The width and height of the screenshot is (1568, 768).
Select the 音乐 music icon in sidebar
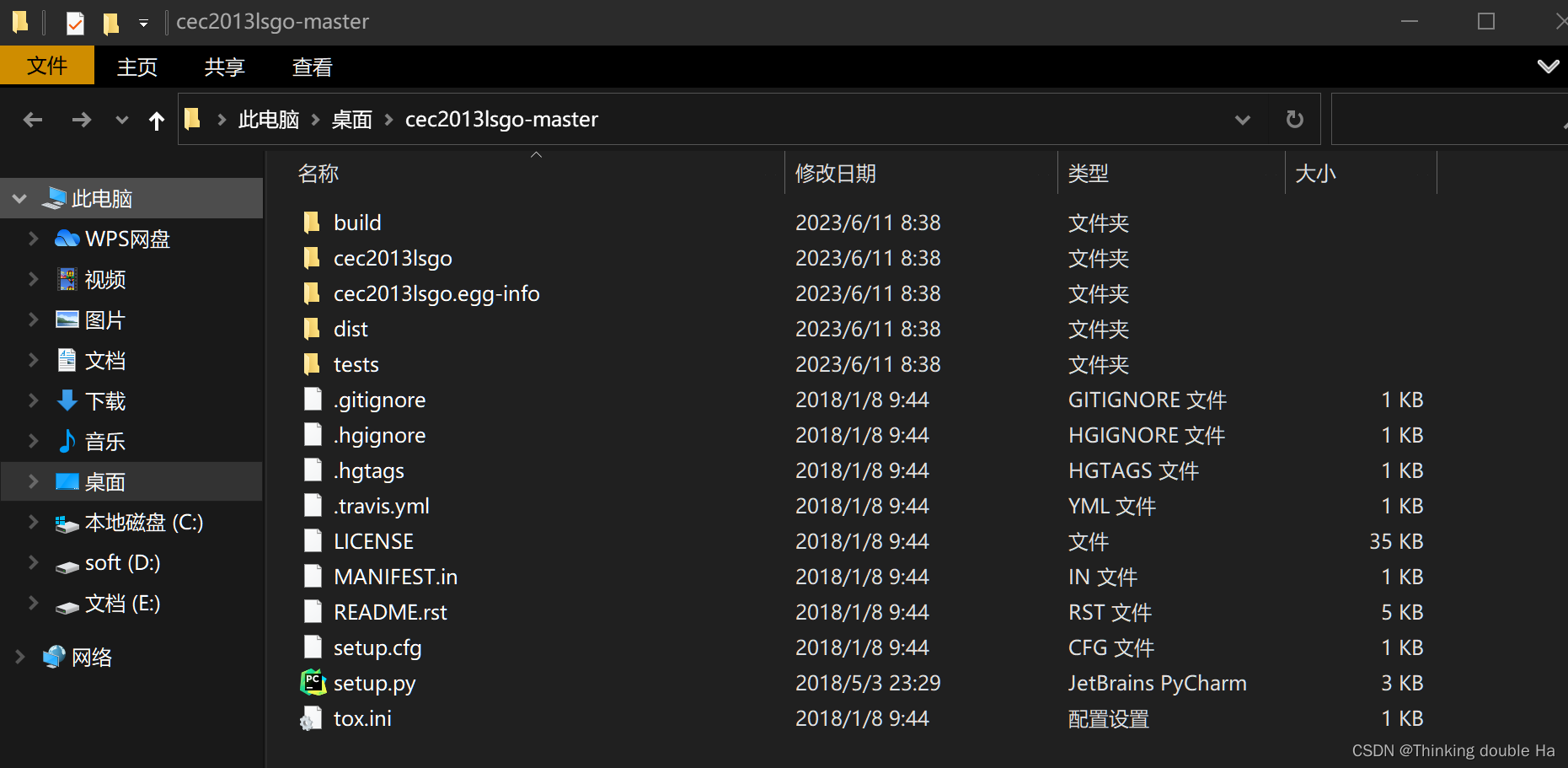[67, 441]
